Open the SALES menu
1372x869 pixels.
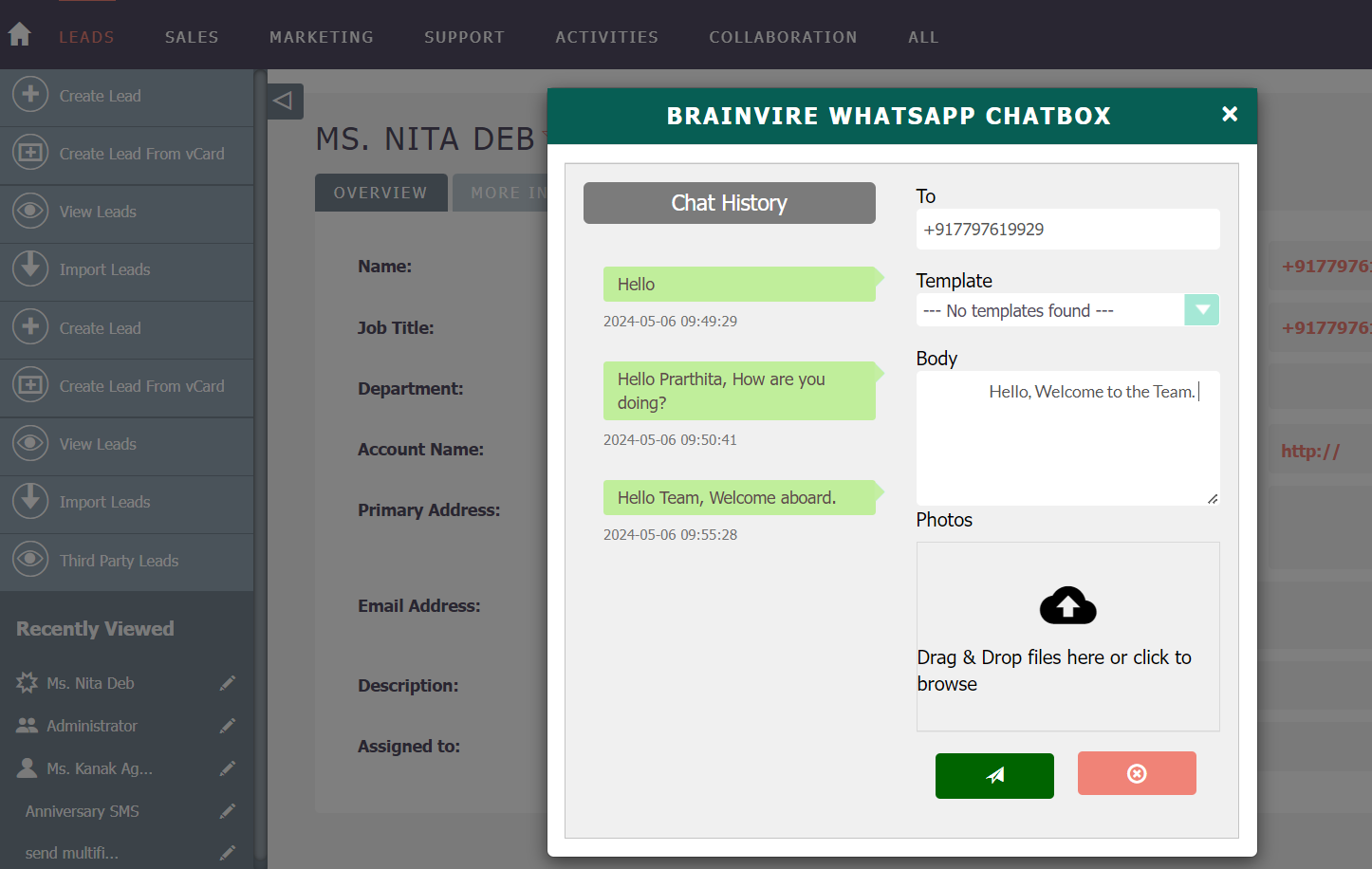(192, 37)
